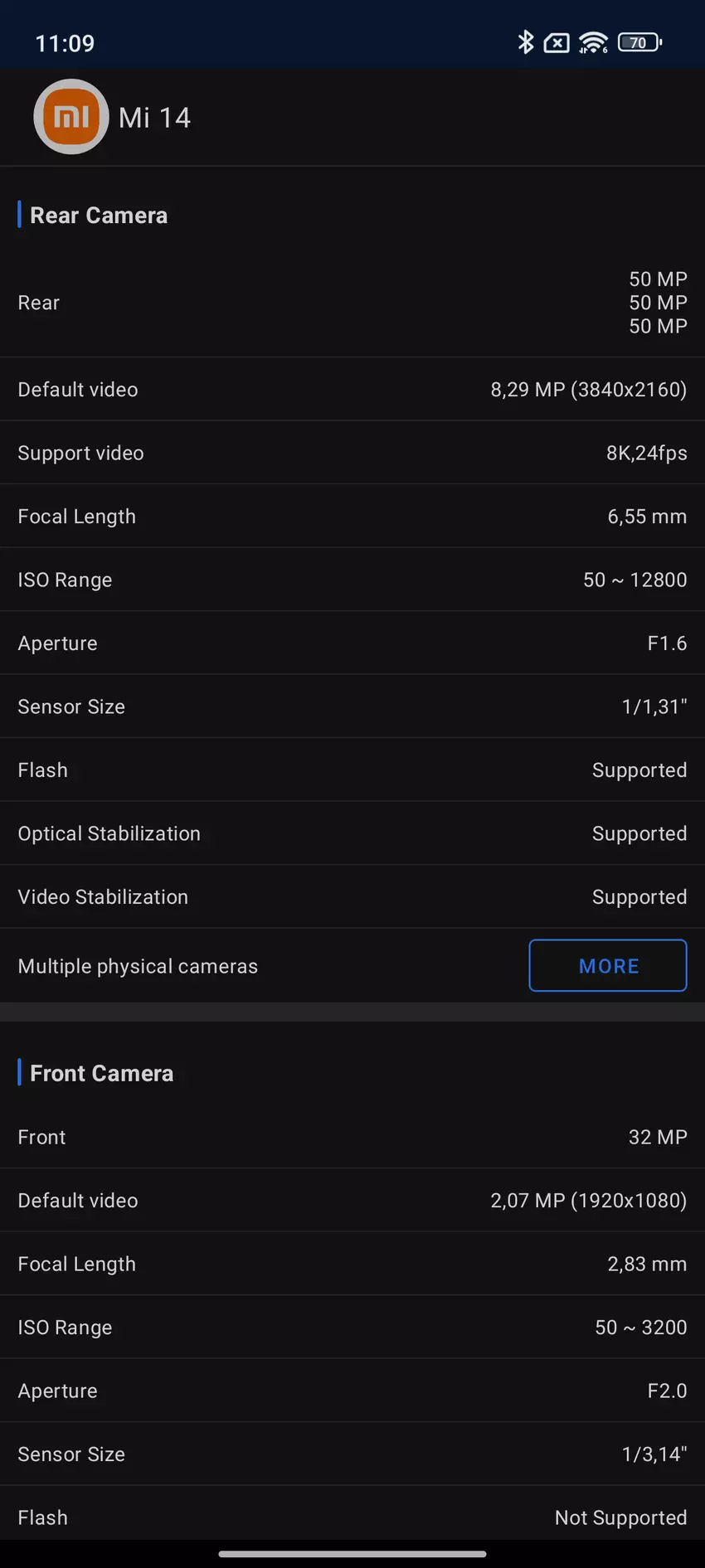Image resolution: width=705 pixels, height=1568 pixels.
Task: Tap the rear Focal Length 6,55 mm row
Action: pos(352,517)
